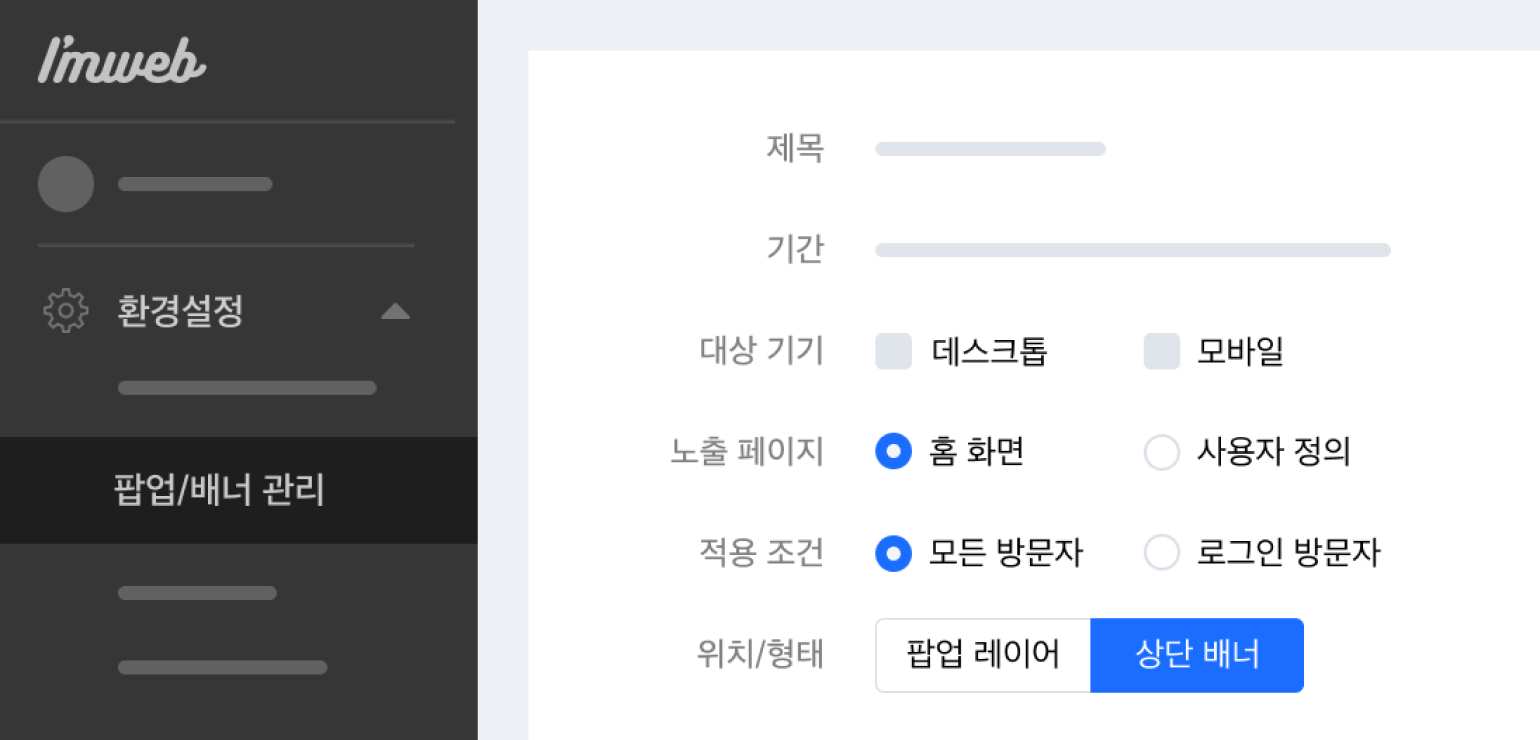Open 팝업/배너 관리 in the sidebar
The image size is (1540, 740).
tap(219, 491)
